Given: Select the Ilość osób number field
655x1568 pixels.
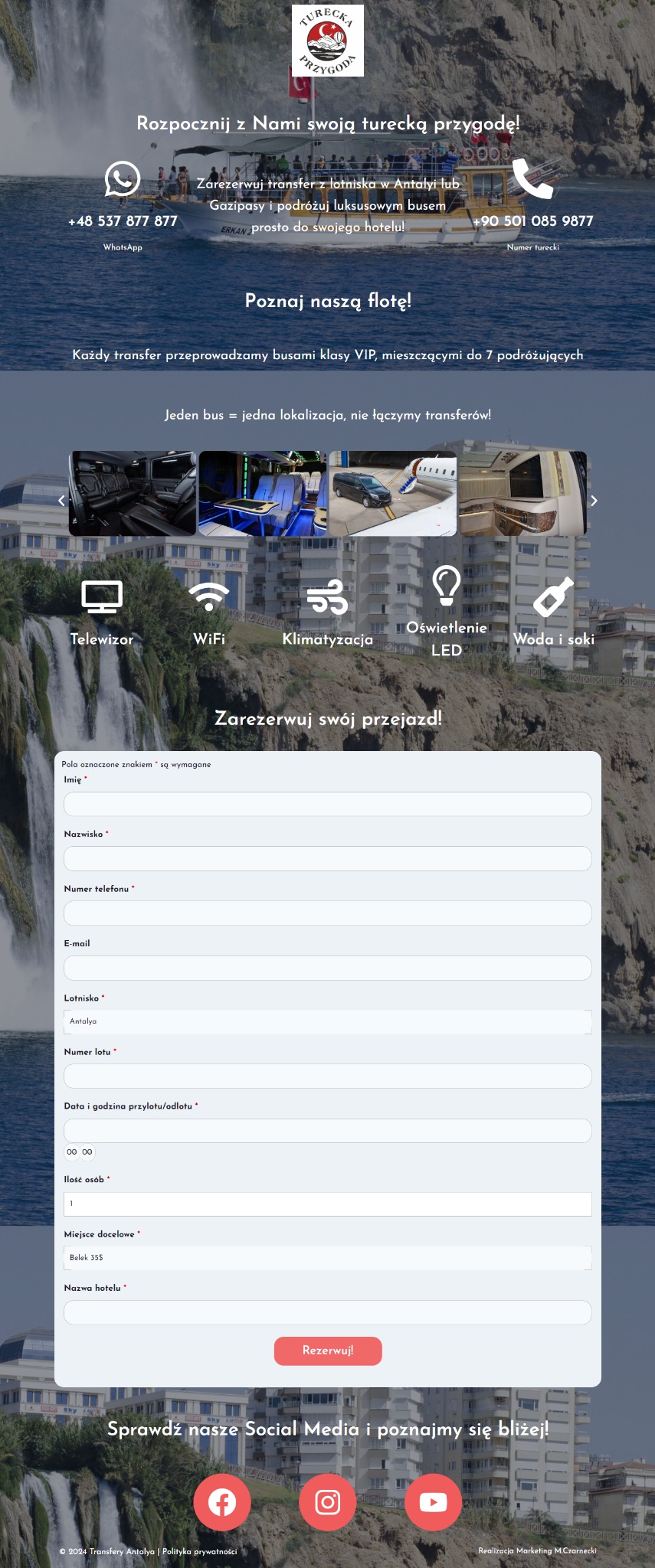Looking at the screenshot, I should [328, 1204].
